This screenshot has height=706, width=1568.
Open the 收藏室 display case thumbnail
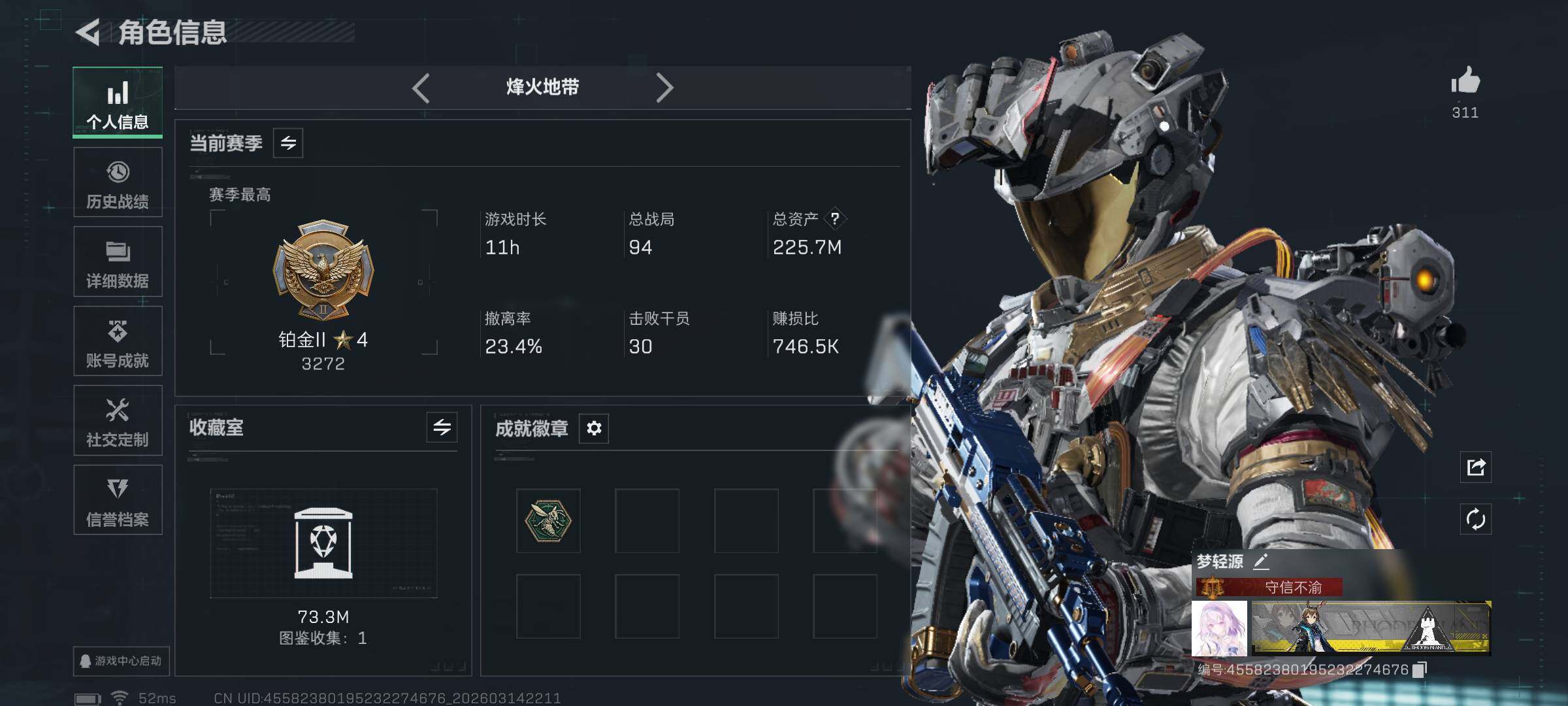click(x=323, y=543)
